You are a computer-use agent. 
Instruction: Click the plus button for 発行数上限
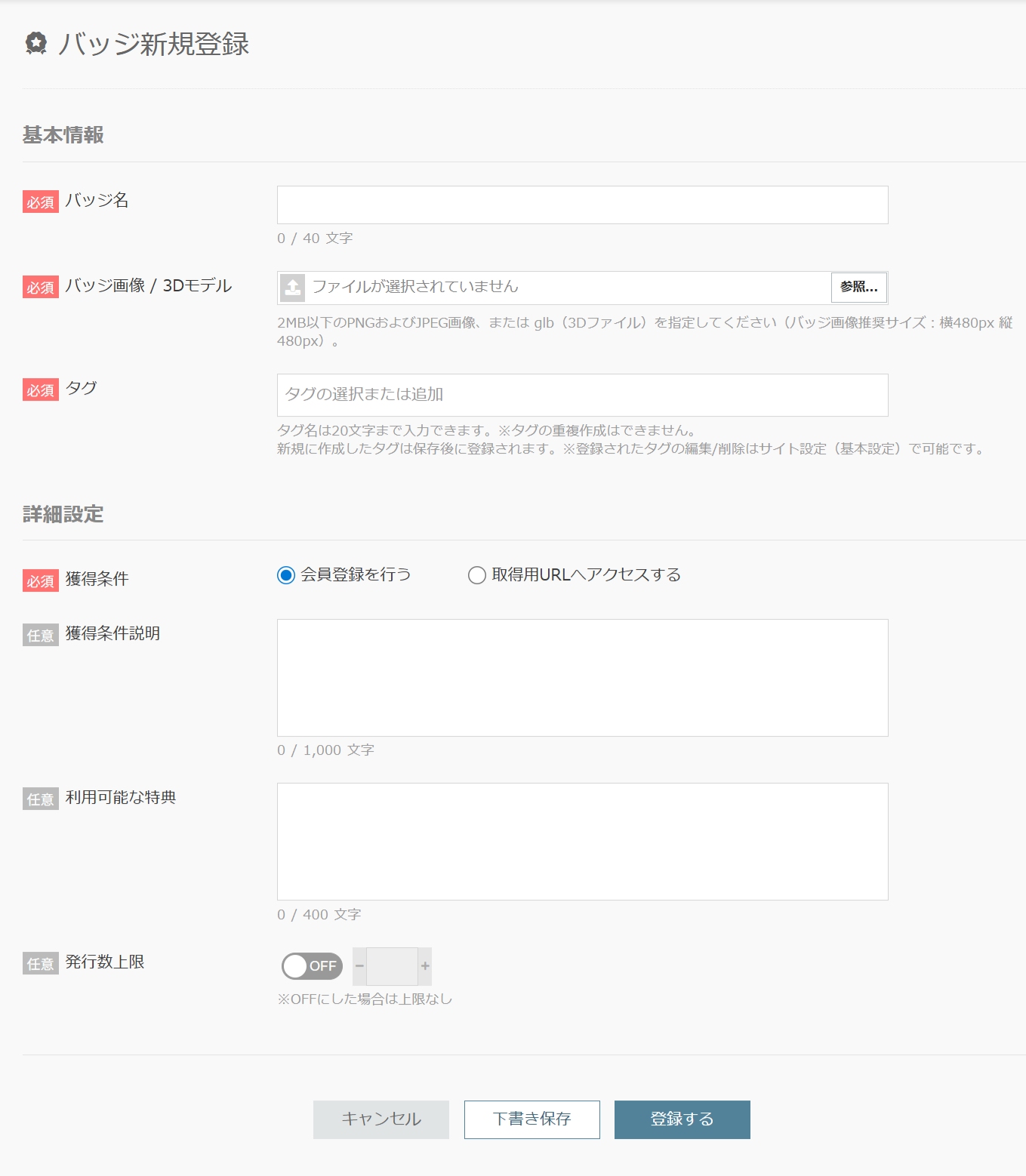pyautogui.click(x=425, y=966)
